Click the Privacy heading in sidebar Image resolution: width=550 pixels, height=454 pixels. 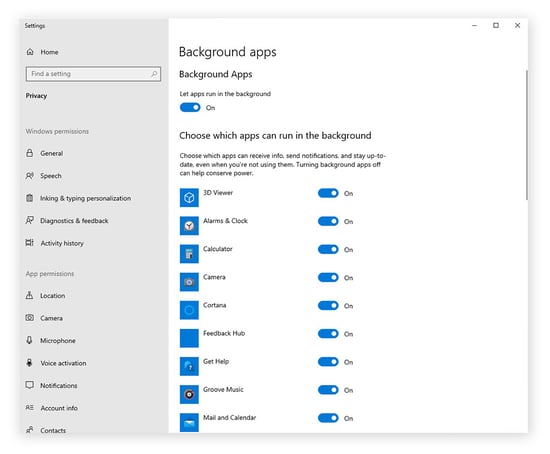36,96
